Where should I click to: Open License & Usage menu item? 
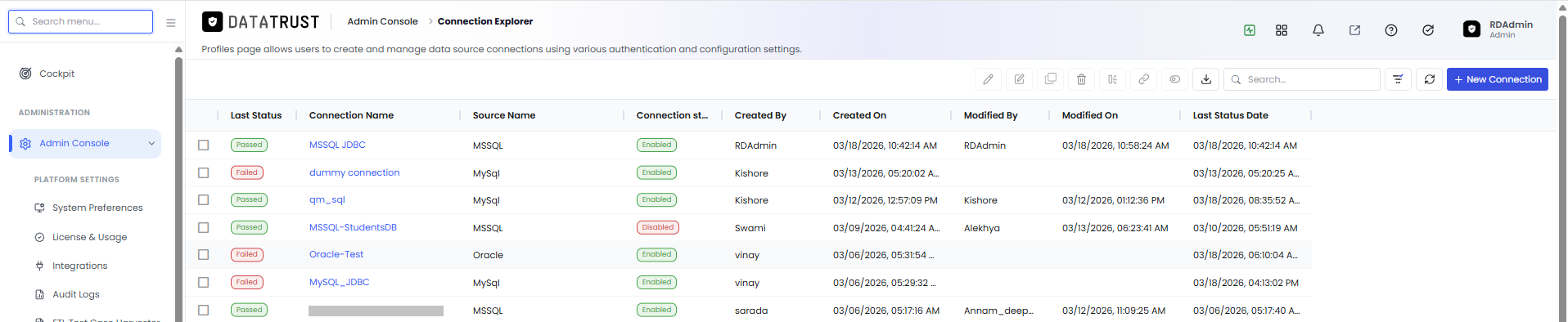[x=89, y=237]
